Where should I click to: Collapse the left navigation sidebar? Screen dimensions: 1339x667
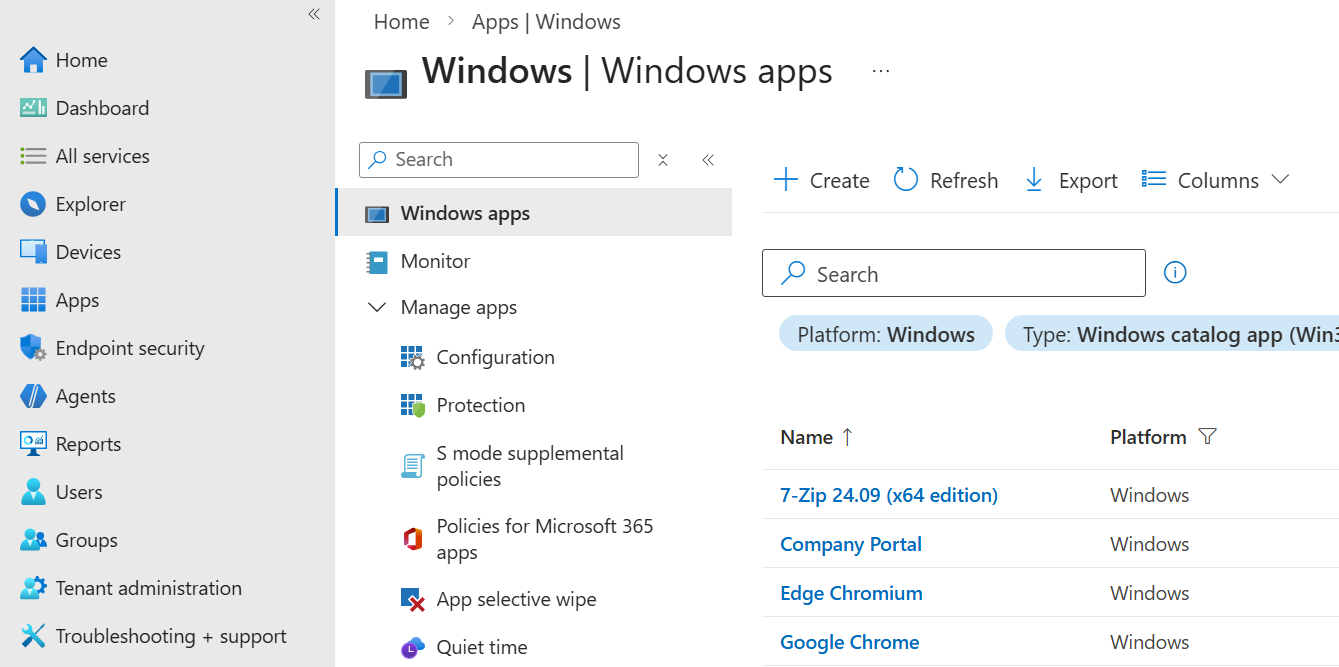coord(314,14)
